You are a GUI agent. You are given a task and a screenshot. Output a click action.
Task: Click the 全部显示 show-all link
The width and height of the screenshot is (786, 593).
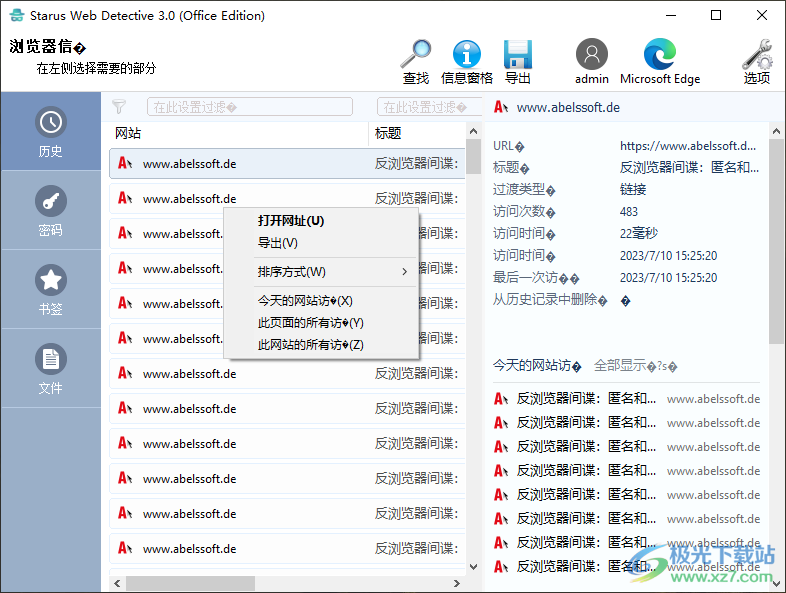(x=635, y=366)
